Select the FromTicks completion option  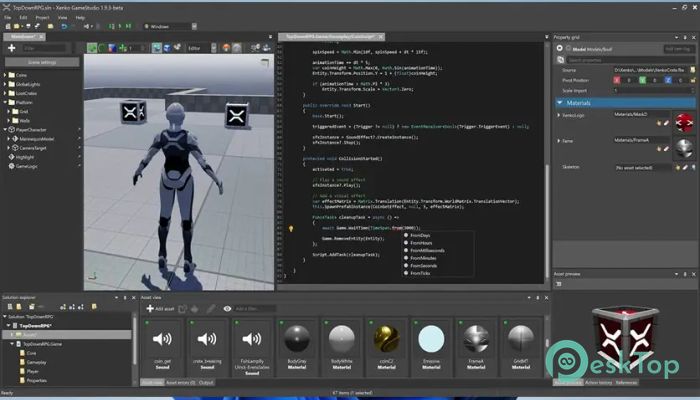tap(420, 273)
